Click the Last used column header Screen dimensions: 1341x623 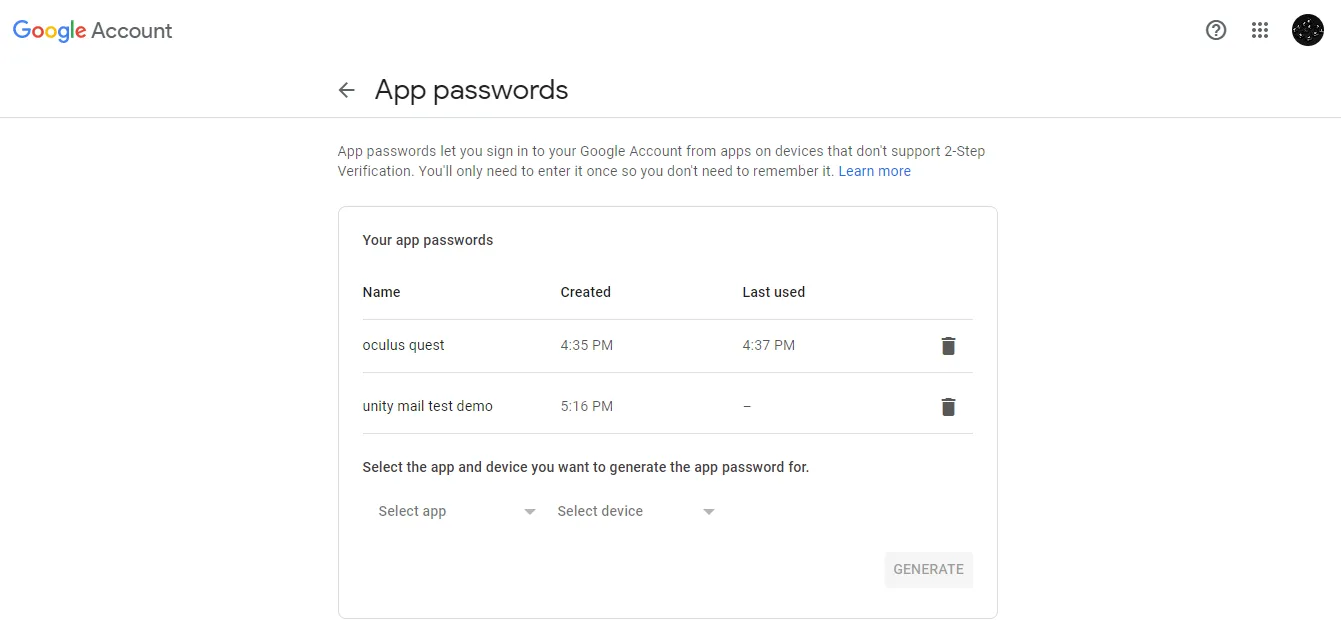(x=773, y=292)
